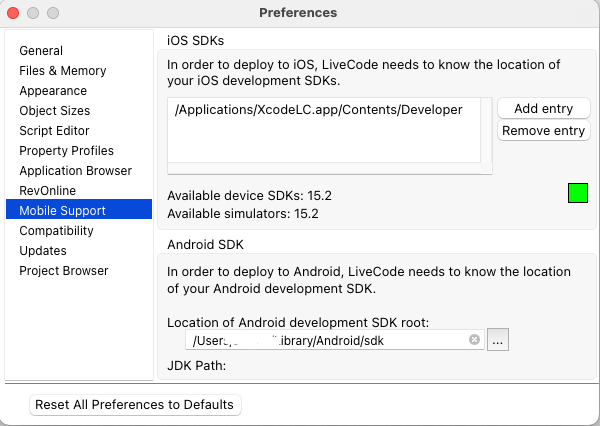
Task: Browse for Android SDK root folder
Action: tap(499, 340)
